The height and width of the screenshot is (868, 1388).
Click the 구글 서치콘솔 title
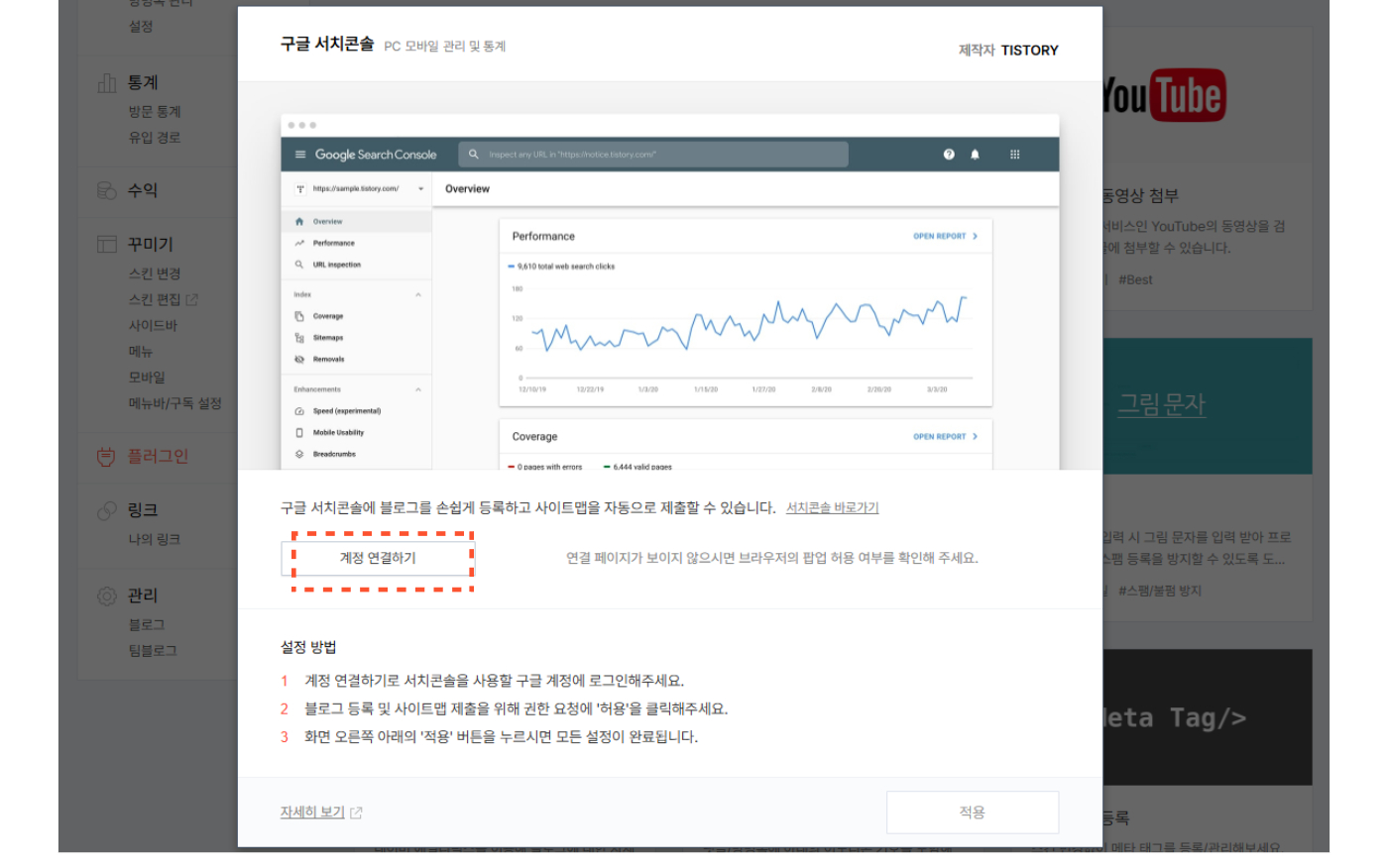pos(327,45)
